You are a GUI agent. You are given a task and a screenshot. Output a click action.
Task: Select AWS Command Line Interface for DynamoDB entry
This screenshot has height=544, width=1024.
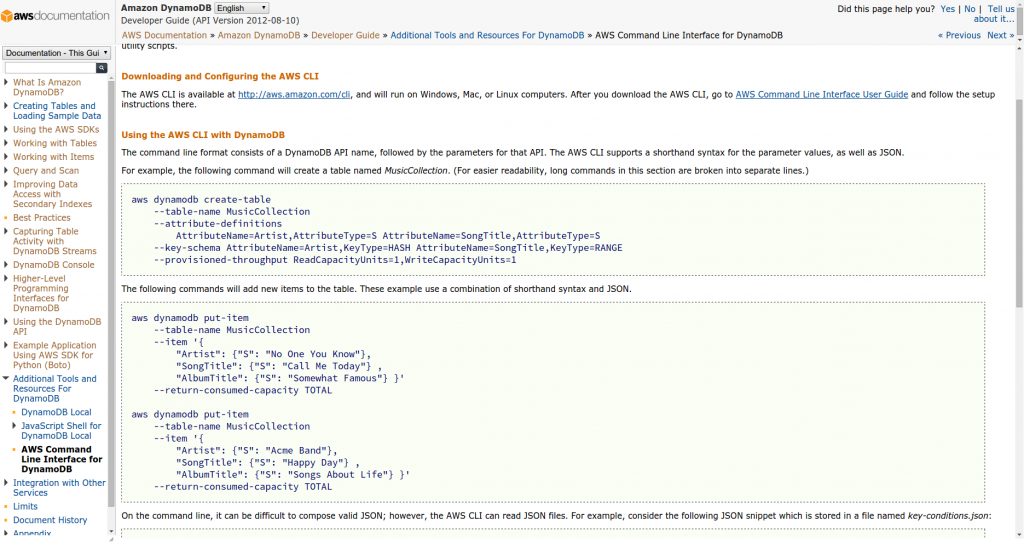pyautogui.click(x=61, y=459)
